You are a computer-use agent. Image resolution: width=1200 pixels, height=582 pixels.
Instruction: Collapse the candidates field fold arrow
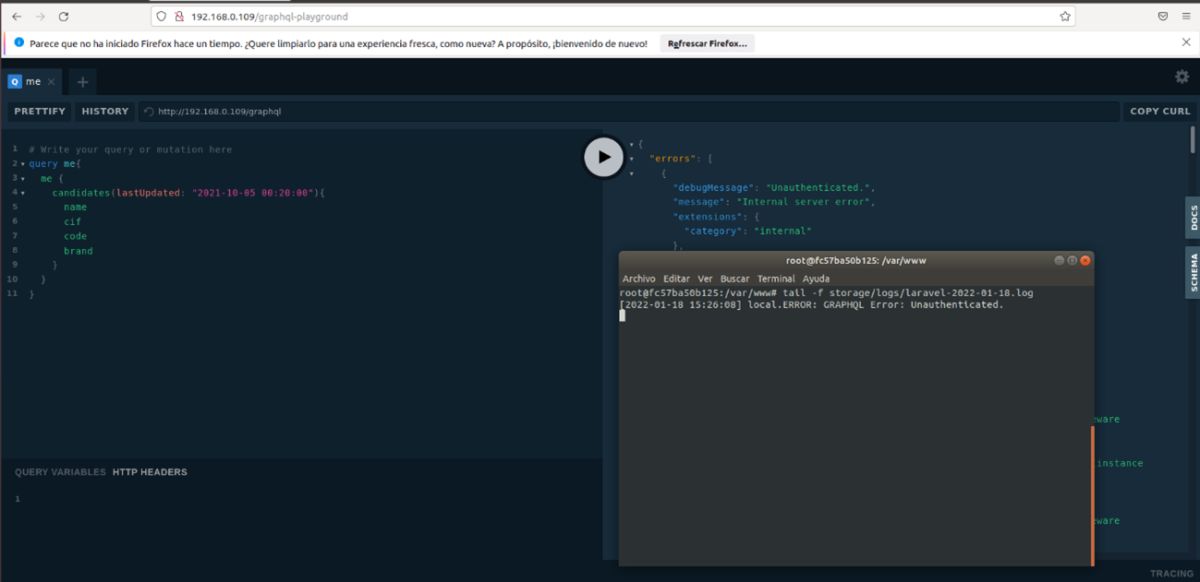click(x=23, y=192)
